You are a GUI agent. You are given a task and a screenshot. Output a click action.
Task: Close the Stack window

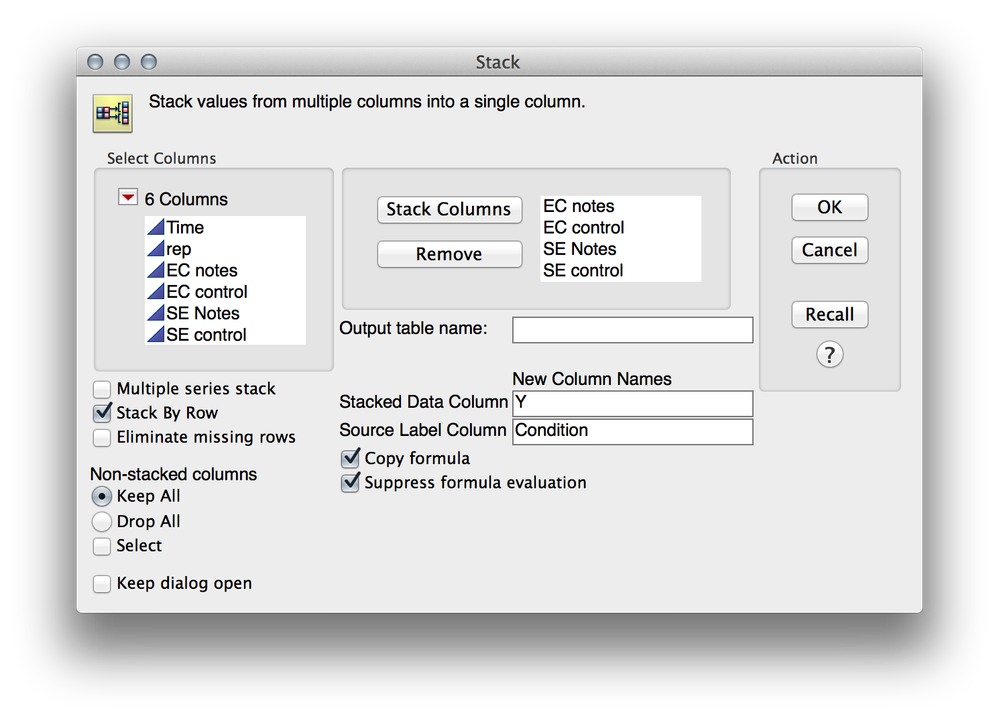click(x=95, y=62)
